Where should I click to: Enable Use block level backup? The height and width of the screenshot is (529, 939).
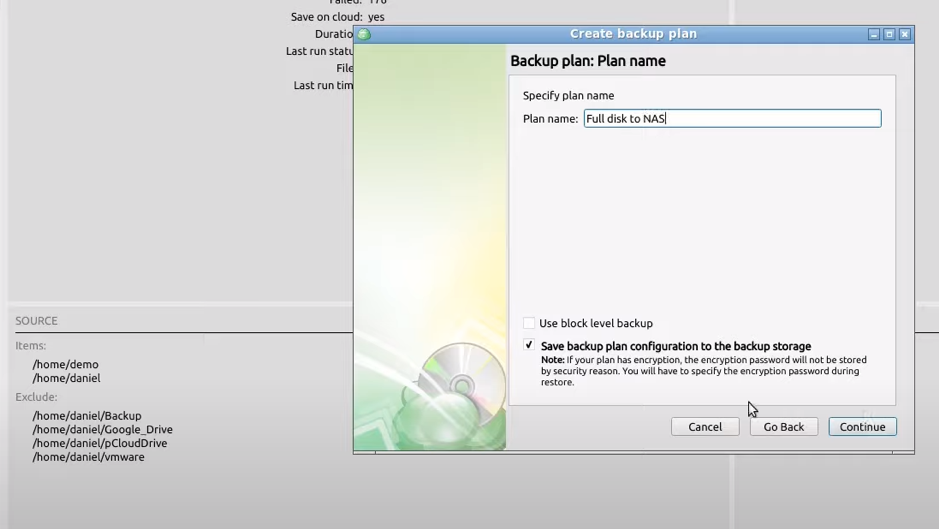point(529,323)
